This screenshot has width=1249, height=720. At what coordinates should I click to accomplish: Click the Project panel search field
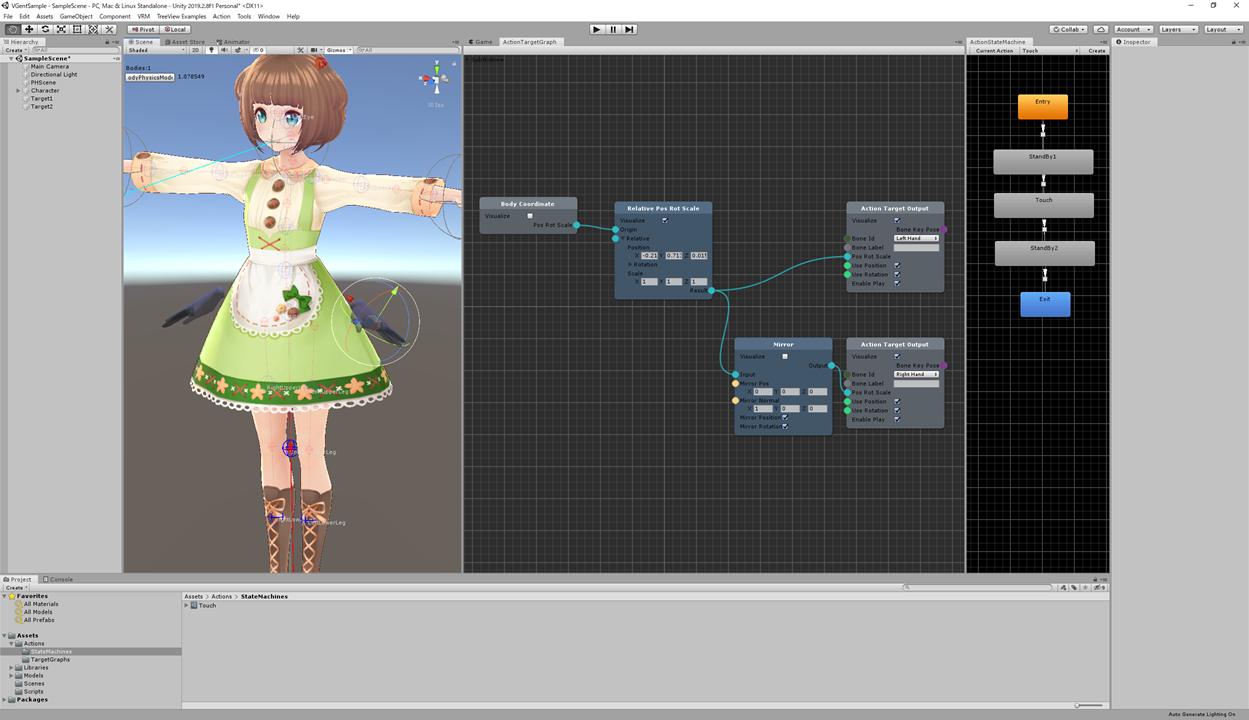click(x=980, y=587)
